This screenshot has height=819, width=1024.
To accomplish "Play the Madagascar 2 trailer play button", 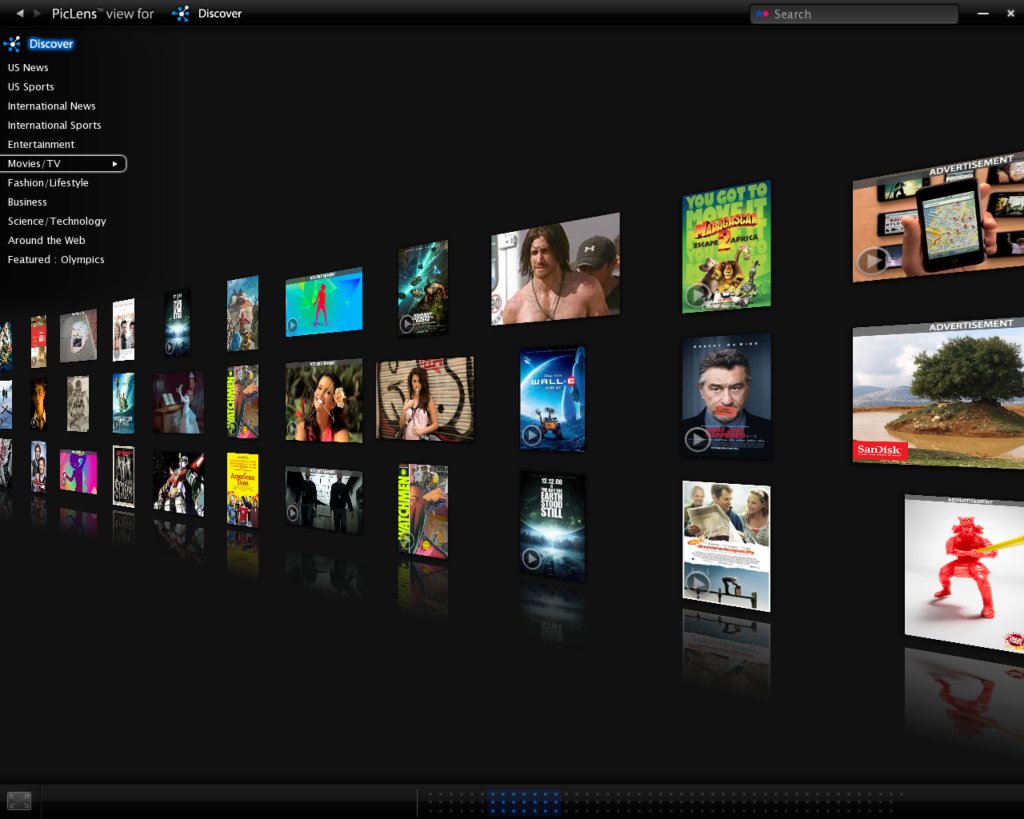I will coord(697,295).
